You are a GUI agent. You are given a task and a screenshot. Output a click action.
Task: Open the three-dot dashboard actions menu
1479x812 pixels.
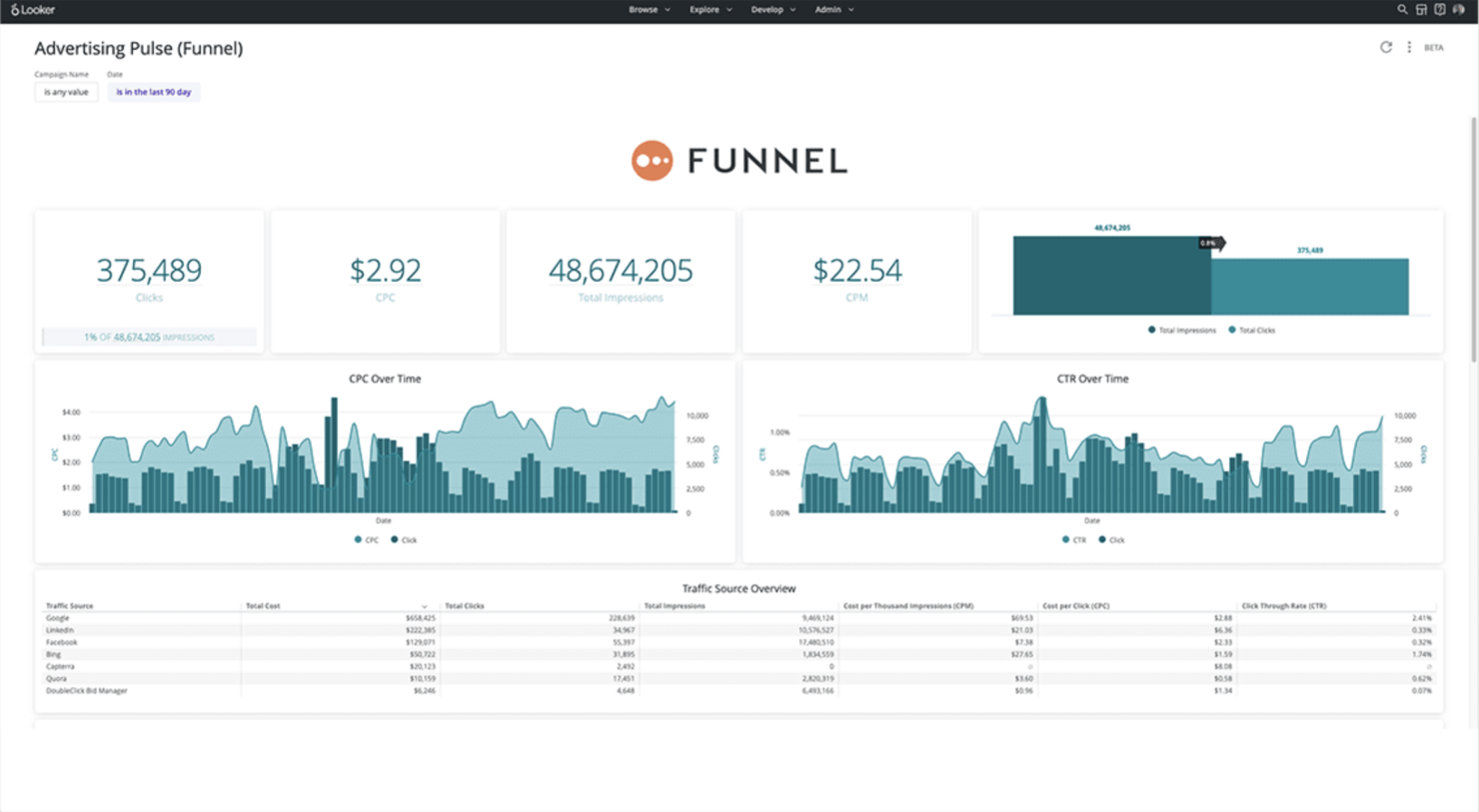click(x=1409, y=47)
